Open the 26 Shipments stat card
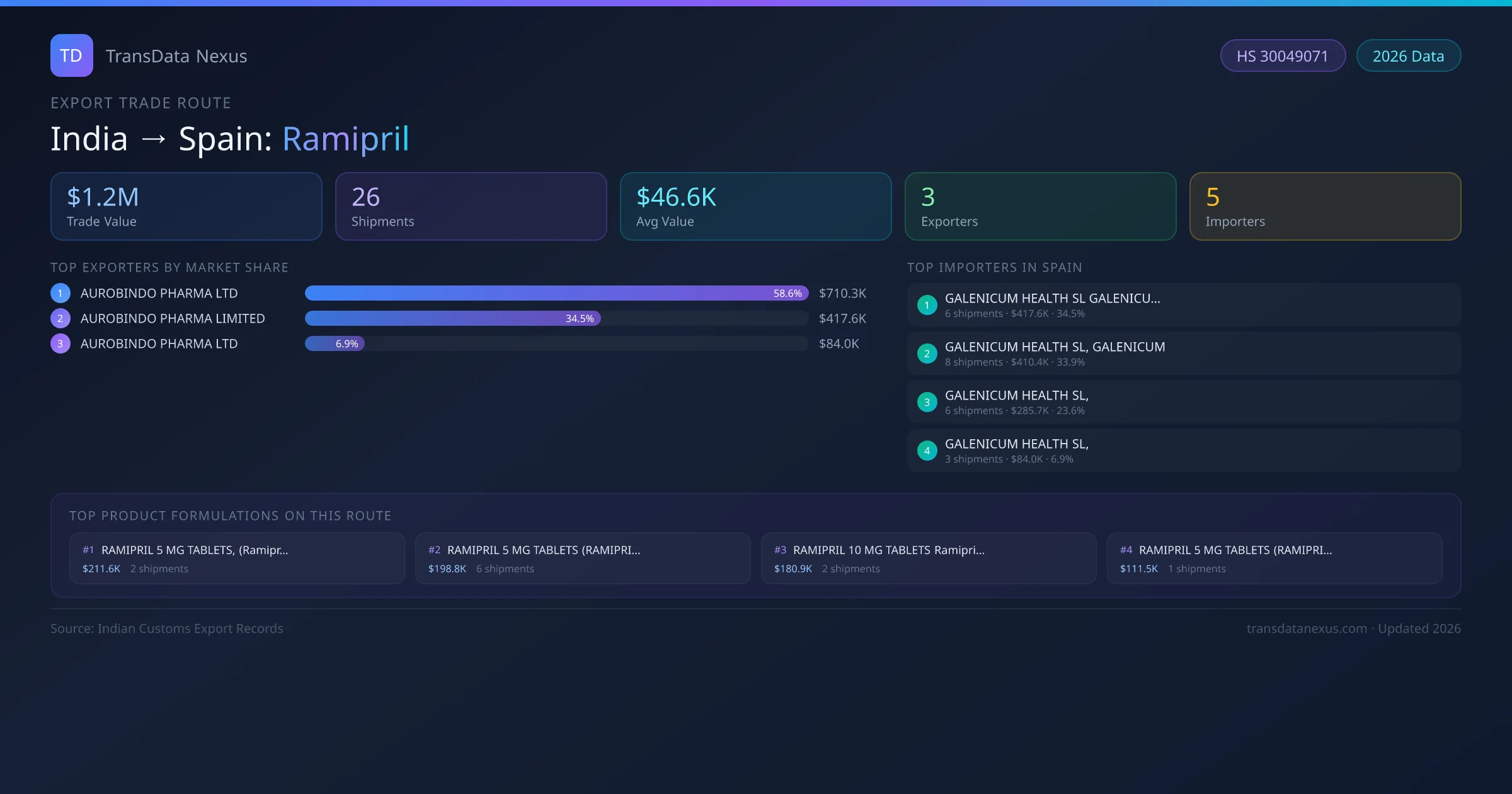Image resolution: width=1512 pixels, height=794 pixels. pyautogui.click(x=471, y=207)
